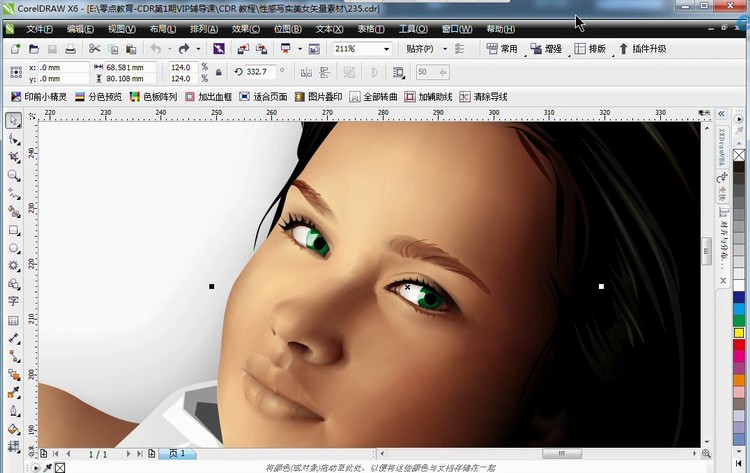Image resolution: width=750 pixels, height=473 pixels.
Task: Click the 适合页面 button
Action: 264,97
